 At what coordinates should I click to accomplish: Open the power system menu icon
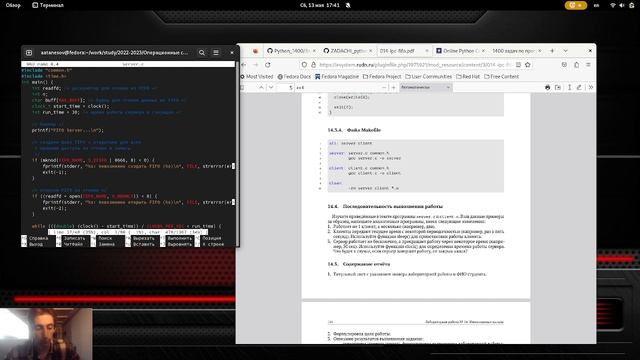coord(631,5)
